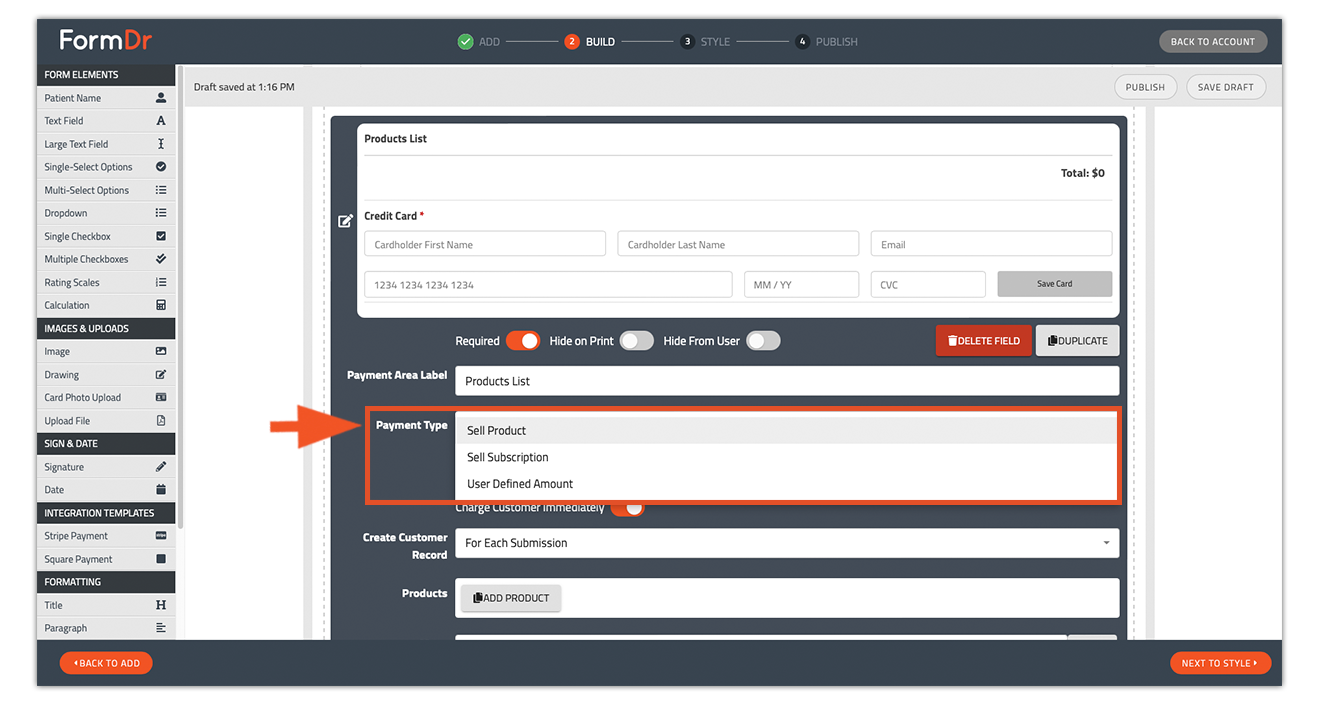Add a Paragraph formatting element
Image resolution: width=1323 pixels, height=713 pixels.
pyautogui.click(x=106, y=628)
